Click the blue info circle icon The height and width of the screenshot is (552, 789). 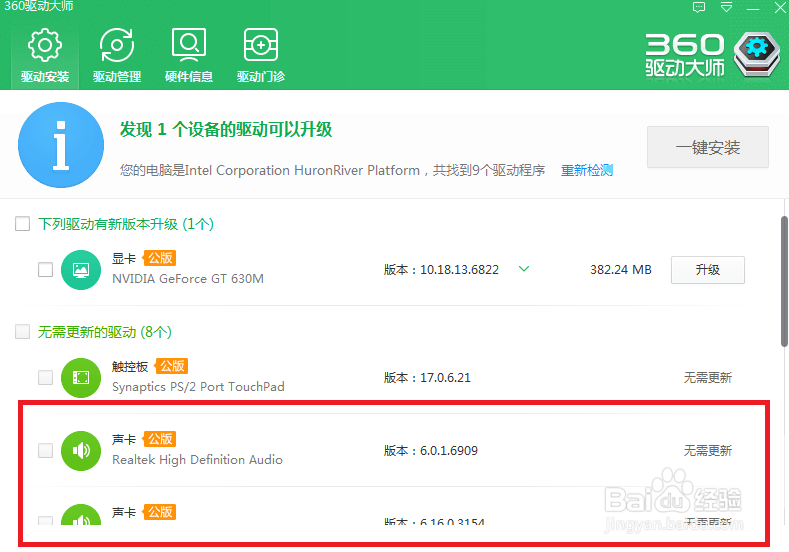(61, 145)
